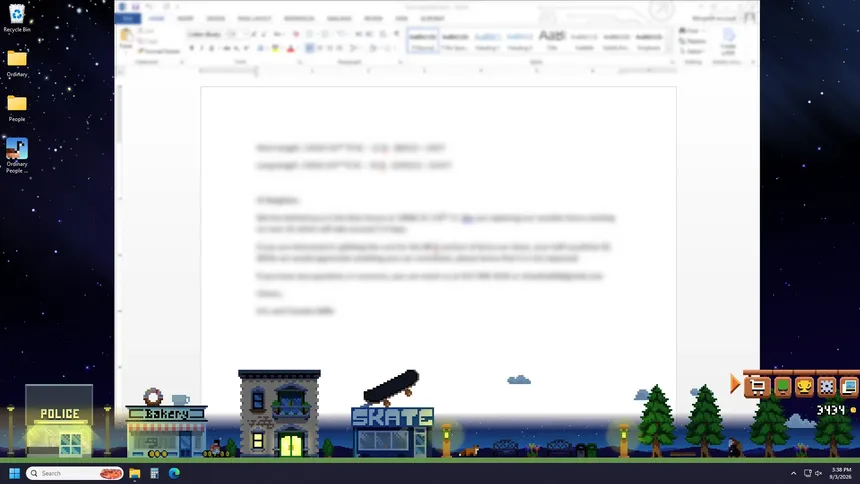Click the Police station building
860x484 pixels.
coord(59,420)
